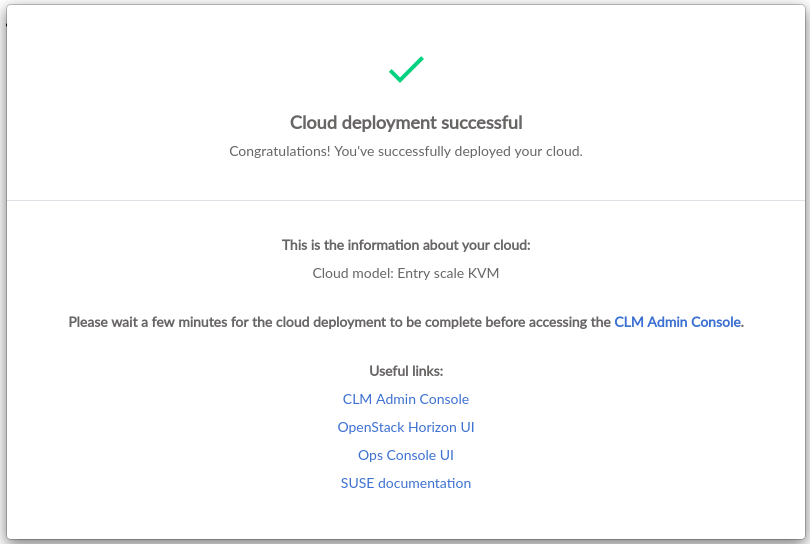Visit the SUSE documentation link
The image size is (810, 544).
click(x=405, y=483)
